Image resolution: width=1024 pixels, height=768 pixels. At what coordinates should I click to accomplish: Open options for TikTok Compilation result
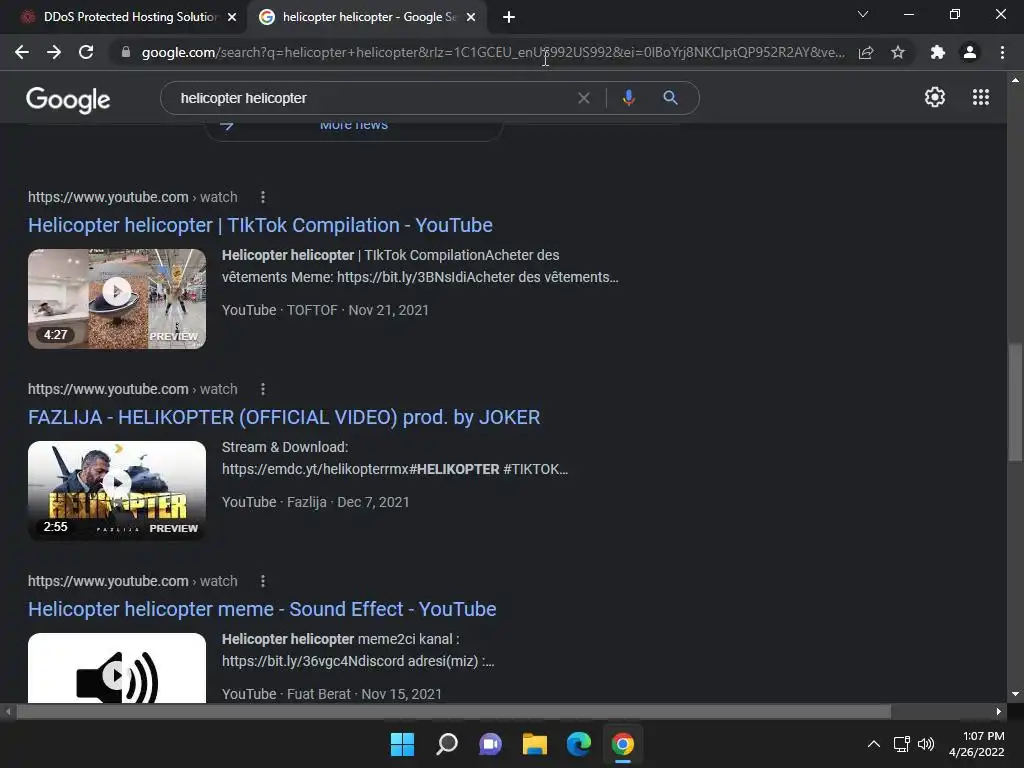(263, 197)
